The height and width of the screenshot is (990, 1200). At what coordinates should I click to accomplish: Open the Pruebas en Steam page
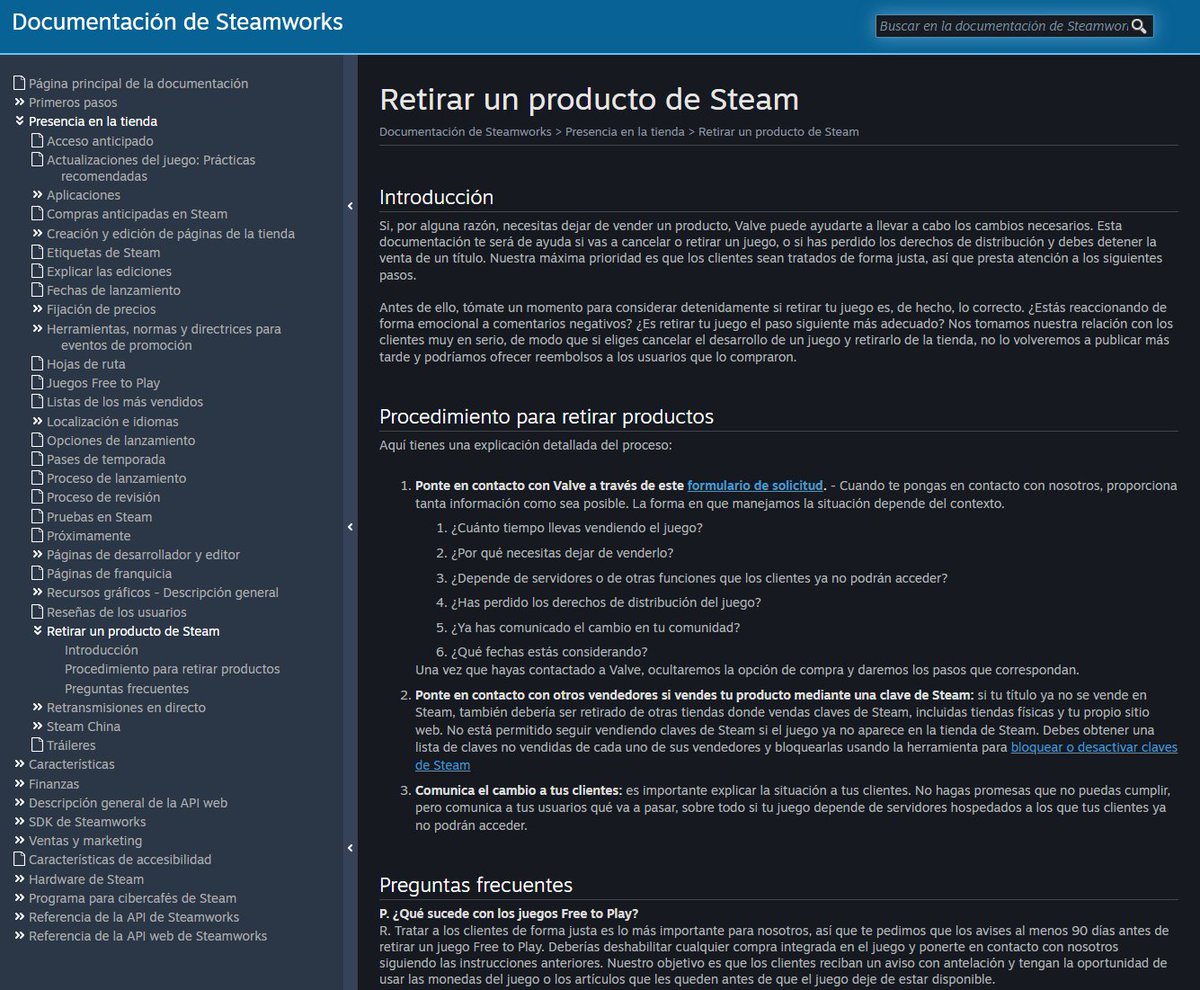(x=99, y=517)
